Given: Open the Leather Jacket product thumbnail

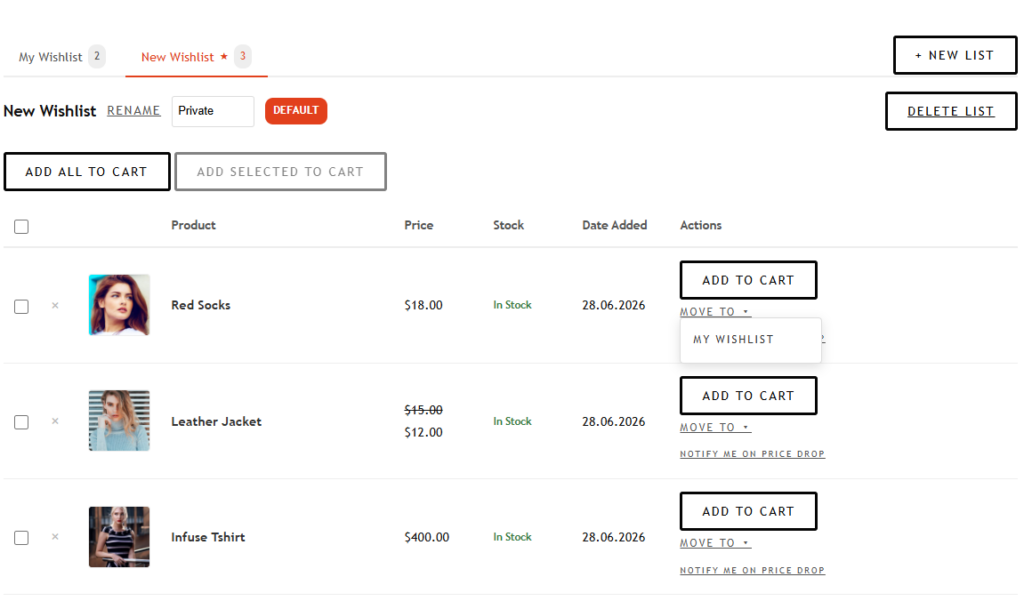Looking at the screenshot, I should pyautogui.click(x=120, y=420).
